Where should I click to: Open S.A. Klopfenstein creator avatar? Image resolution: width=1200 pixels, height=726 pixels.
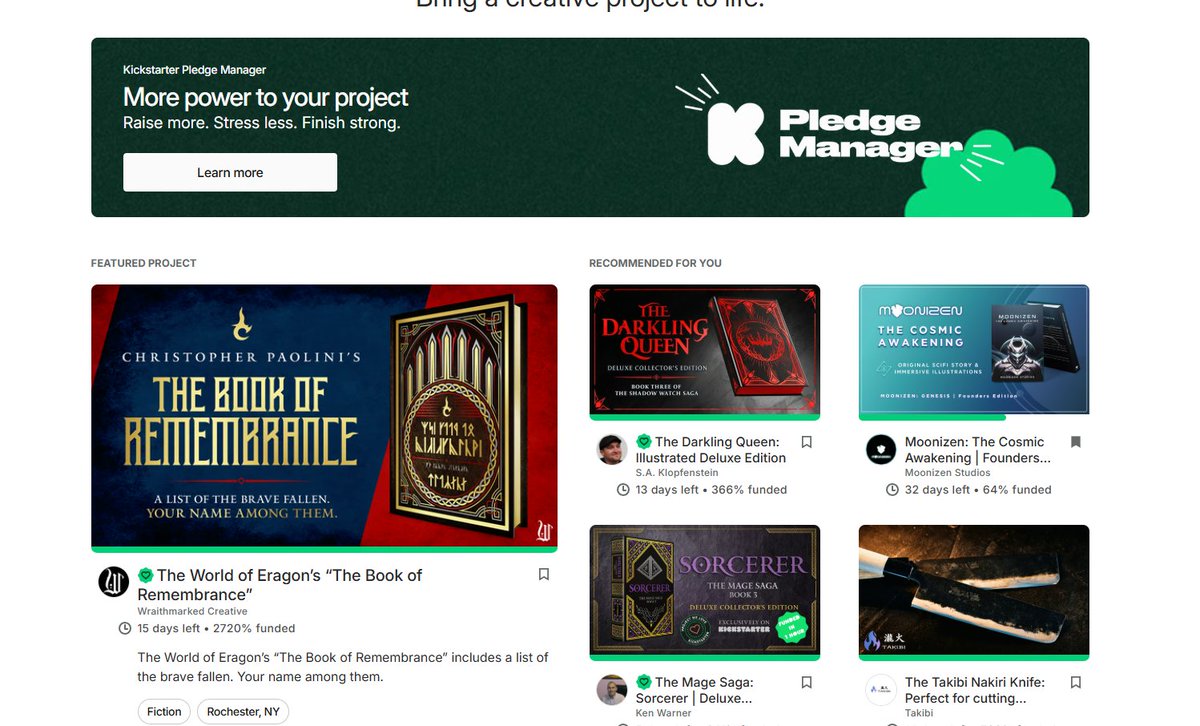coord(612,450)
